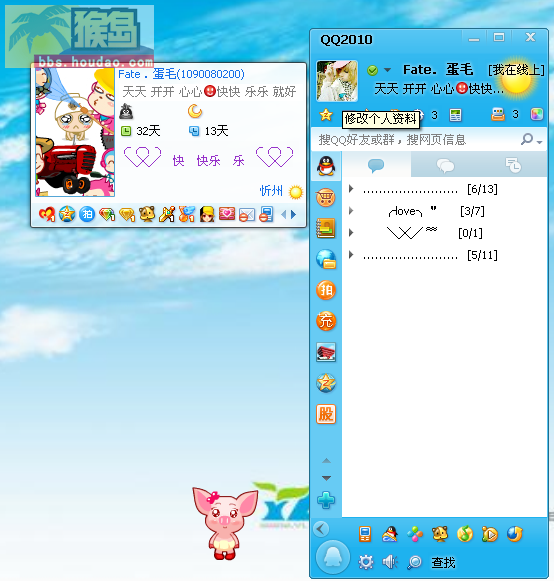
Task: Open the QQ main menu penguin button
Action: point(332,557)
